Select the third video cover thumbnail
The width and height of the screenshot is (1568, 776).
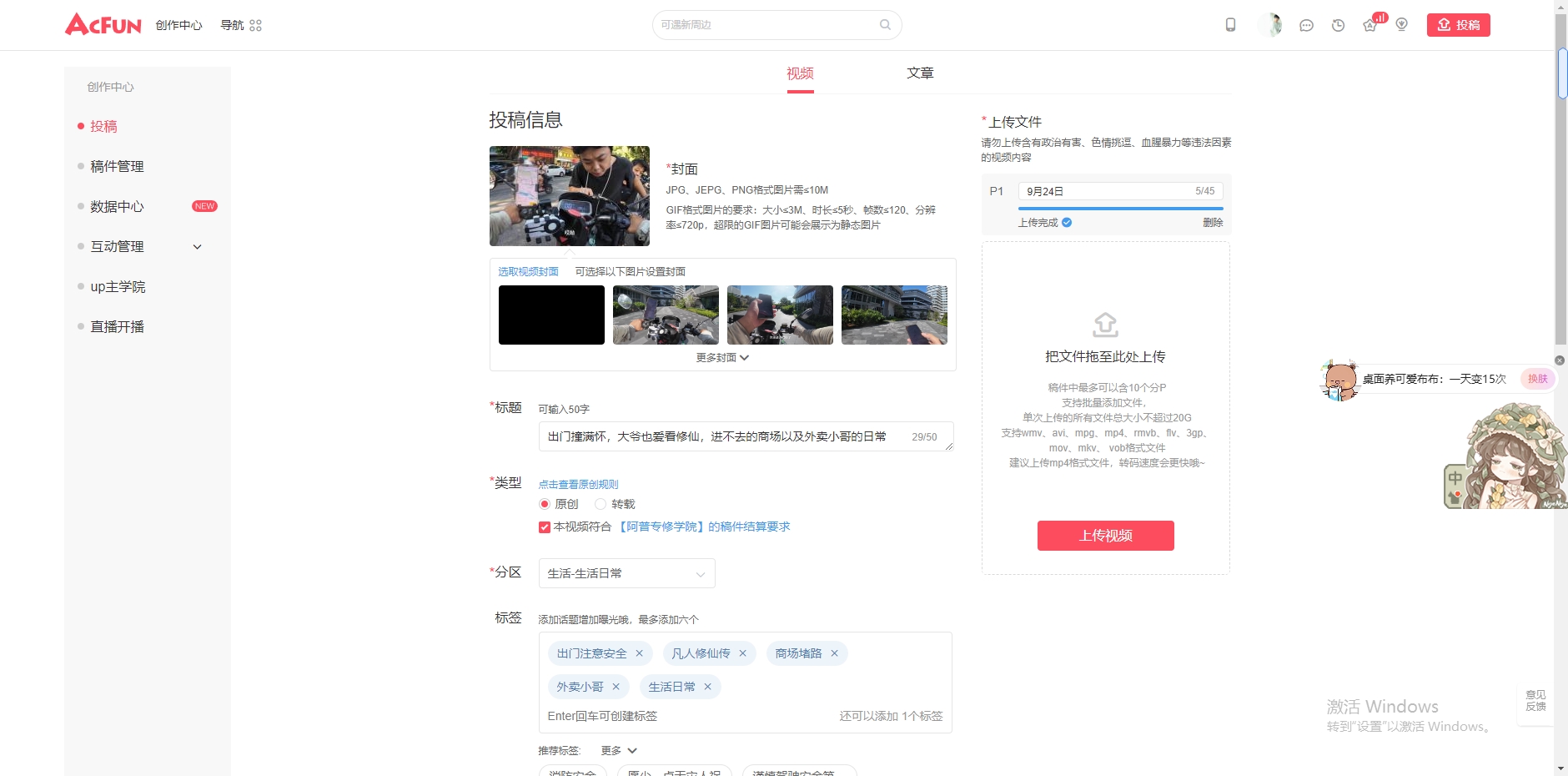point(780,315)
